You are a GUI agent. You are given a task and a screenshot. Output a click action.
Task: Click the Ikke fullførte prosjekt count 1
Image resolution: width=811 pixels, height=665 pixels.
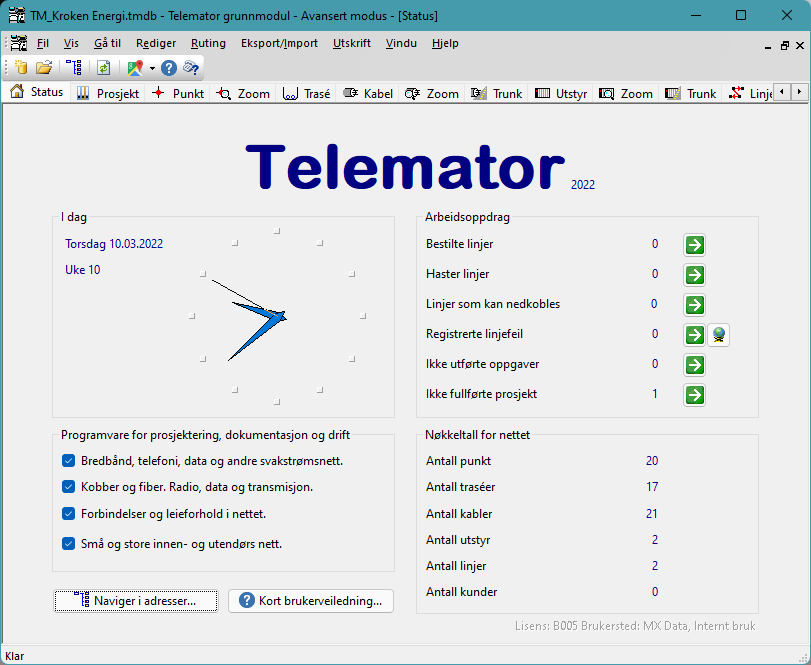tap(655, 394)
